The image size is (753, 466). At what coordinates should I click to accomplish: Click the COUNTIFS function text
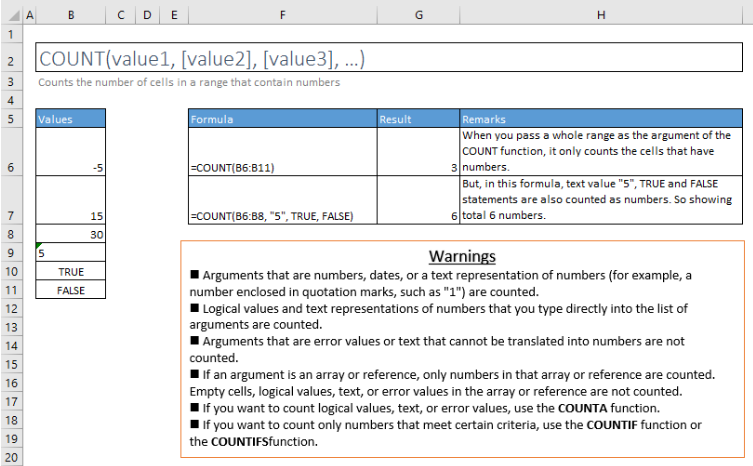click(x=240, y=441)
